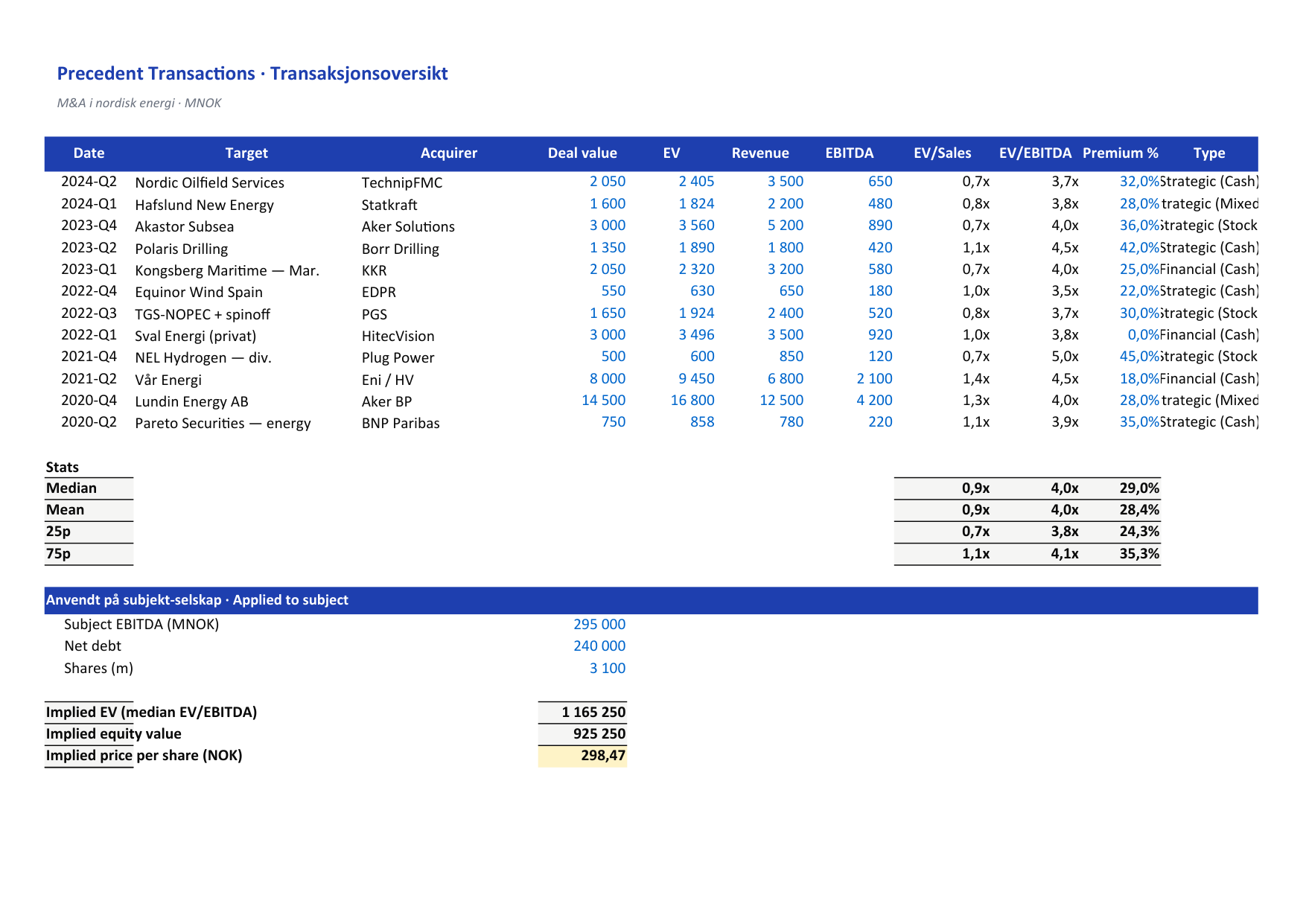The height and width of the screenshot is (924, 1306).
Task: Click the Aker BP acquirer cell
Action: point(386,401)
